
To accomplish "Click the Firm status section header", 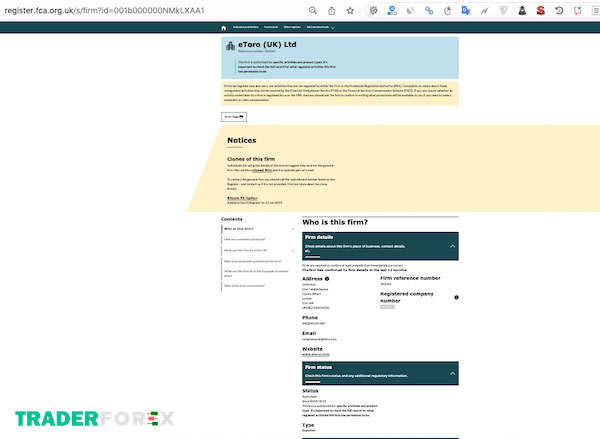I will [x=380, y=373].
